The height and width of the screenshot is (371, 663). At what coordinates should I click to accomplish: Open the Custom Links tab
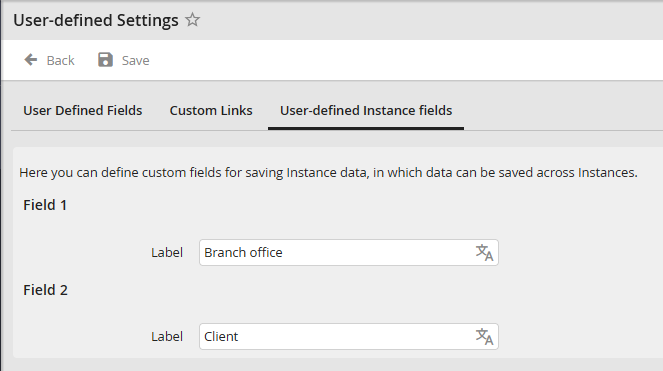pyautogui.click(x=211, y=111)
